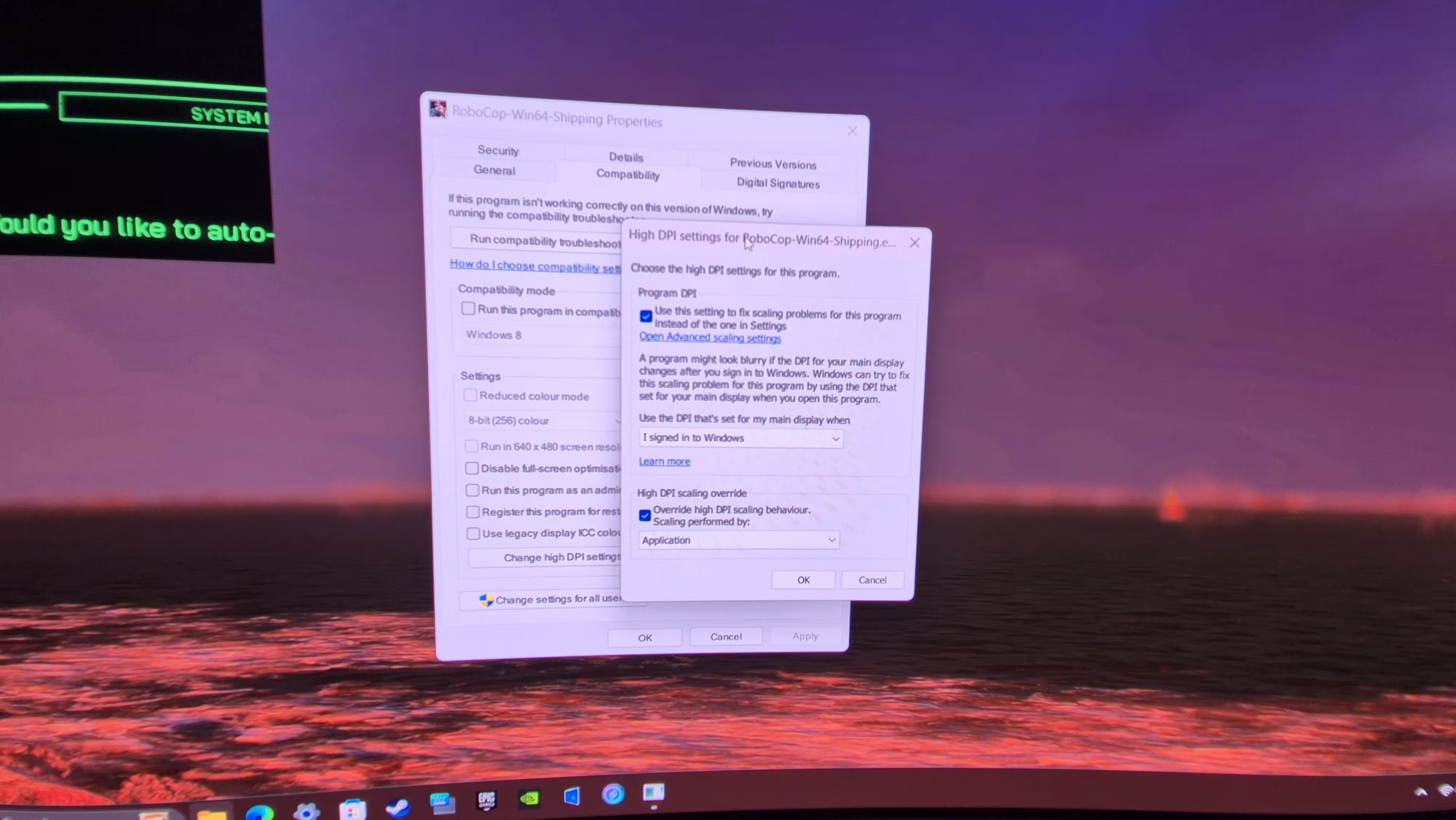This screenshot has height=820, width=1456.
Task: Click OK in High DPI settings dialog
Action: 803,580
